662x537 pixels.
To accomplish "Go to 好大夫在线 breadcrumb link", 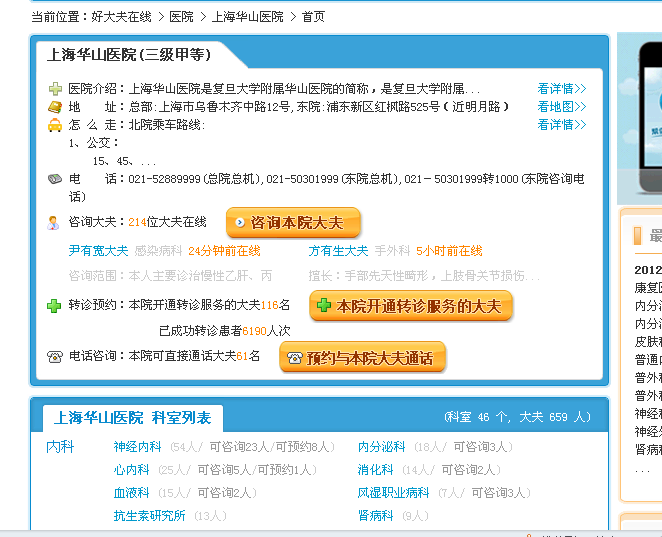I will pyautogui.click(x=121, y=17).
